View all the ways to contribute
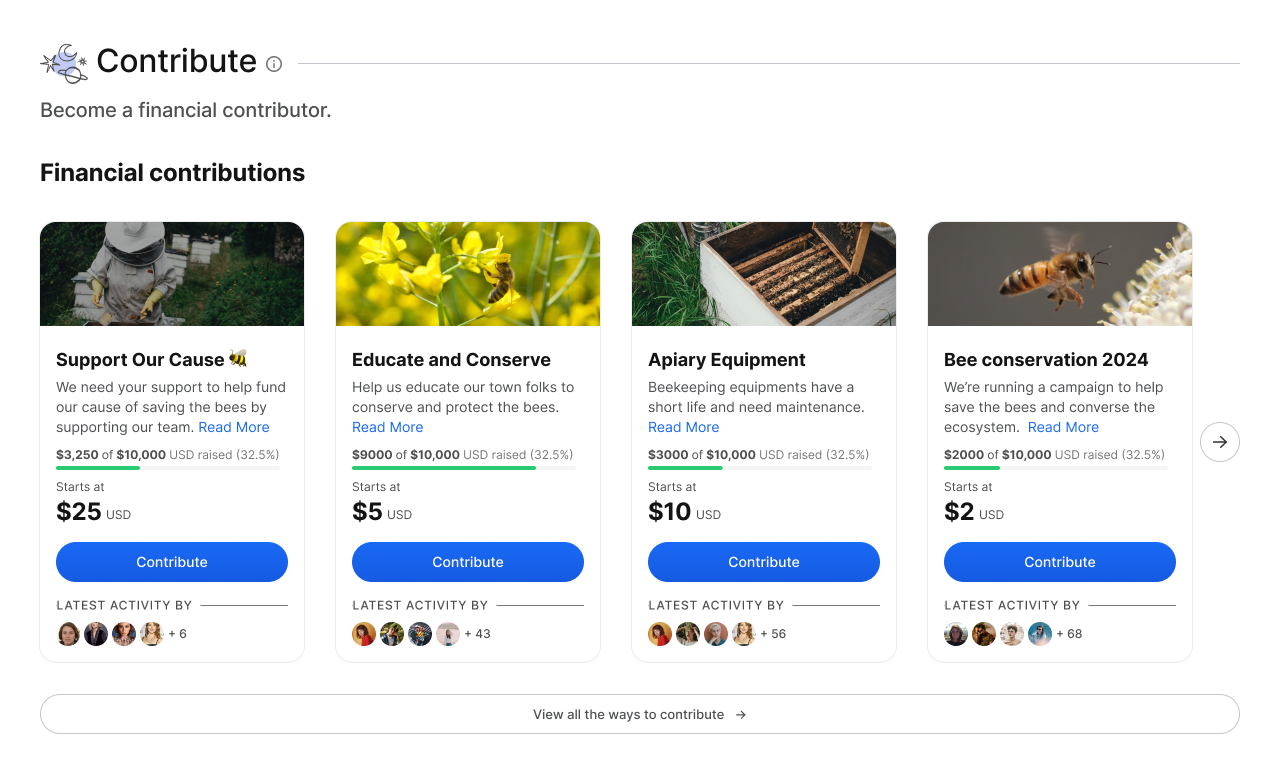The image size is (1280, 774). click(x=640, y=714)
